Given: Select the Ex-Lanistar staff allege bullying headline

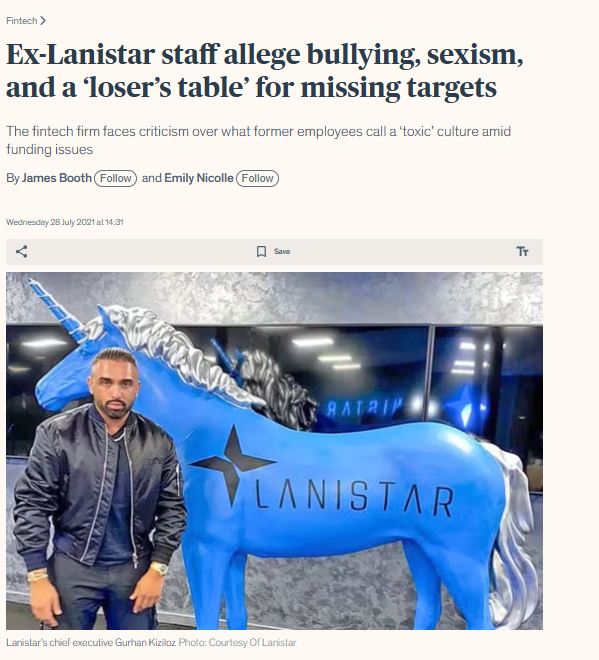Looking at the screenshot, I should point(265,71).
